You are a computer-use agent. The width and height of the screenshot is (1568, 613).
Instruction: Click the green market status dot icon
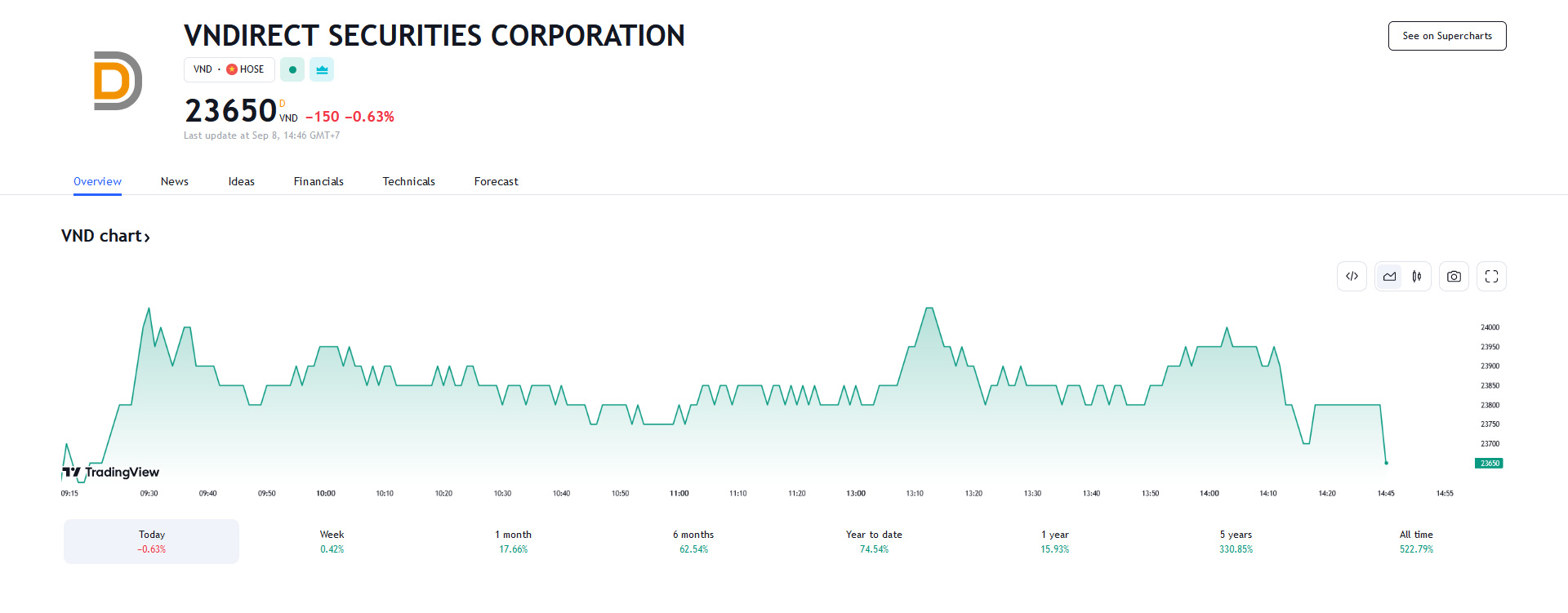(292, 69)
